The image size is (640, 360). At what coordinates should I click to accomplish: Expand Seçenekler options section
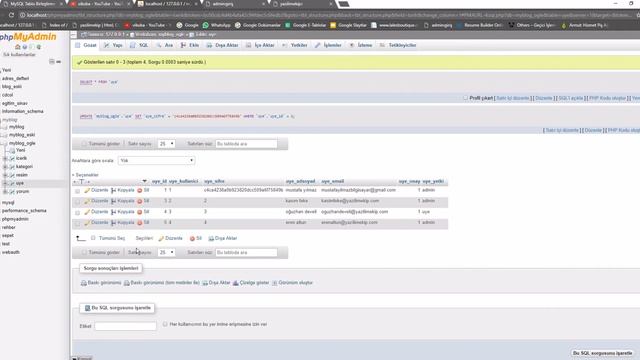coord(86,175)
